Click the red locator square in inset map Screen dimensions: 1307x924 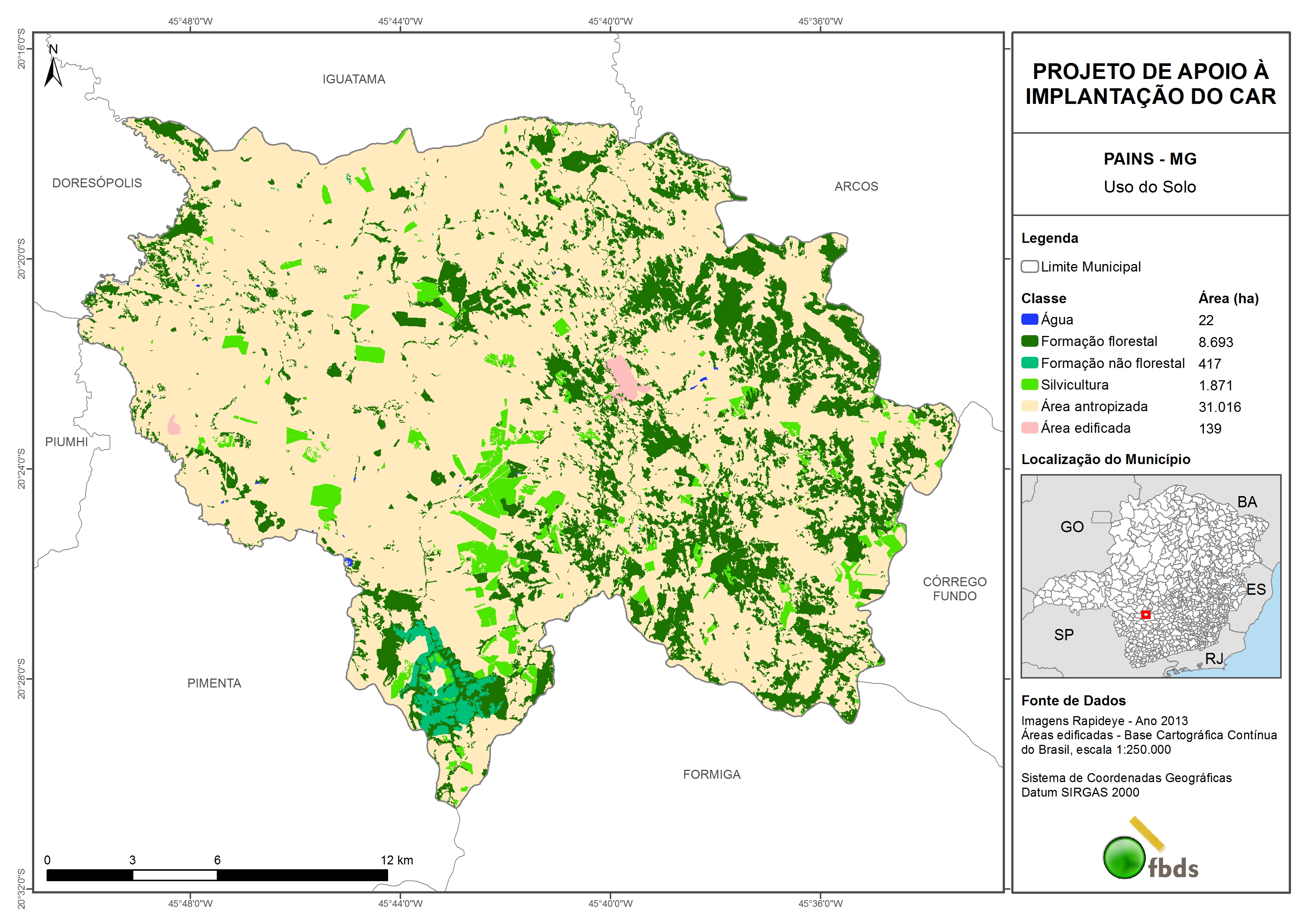click(1145, 614)
